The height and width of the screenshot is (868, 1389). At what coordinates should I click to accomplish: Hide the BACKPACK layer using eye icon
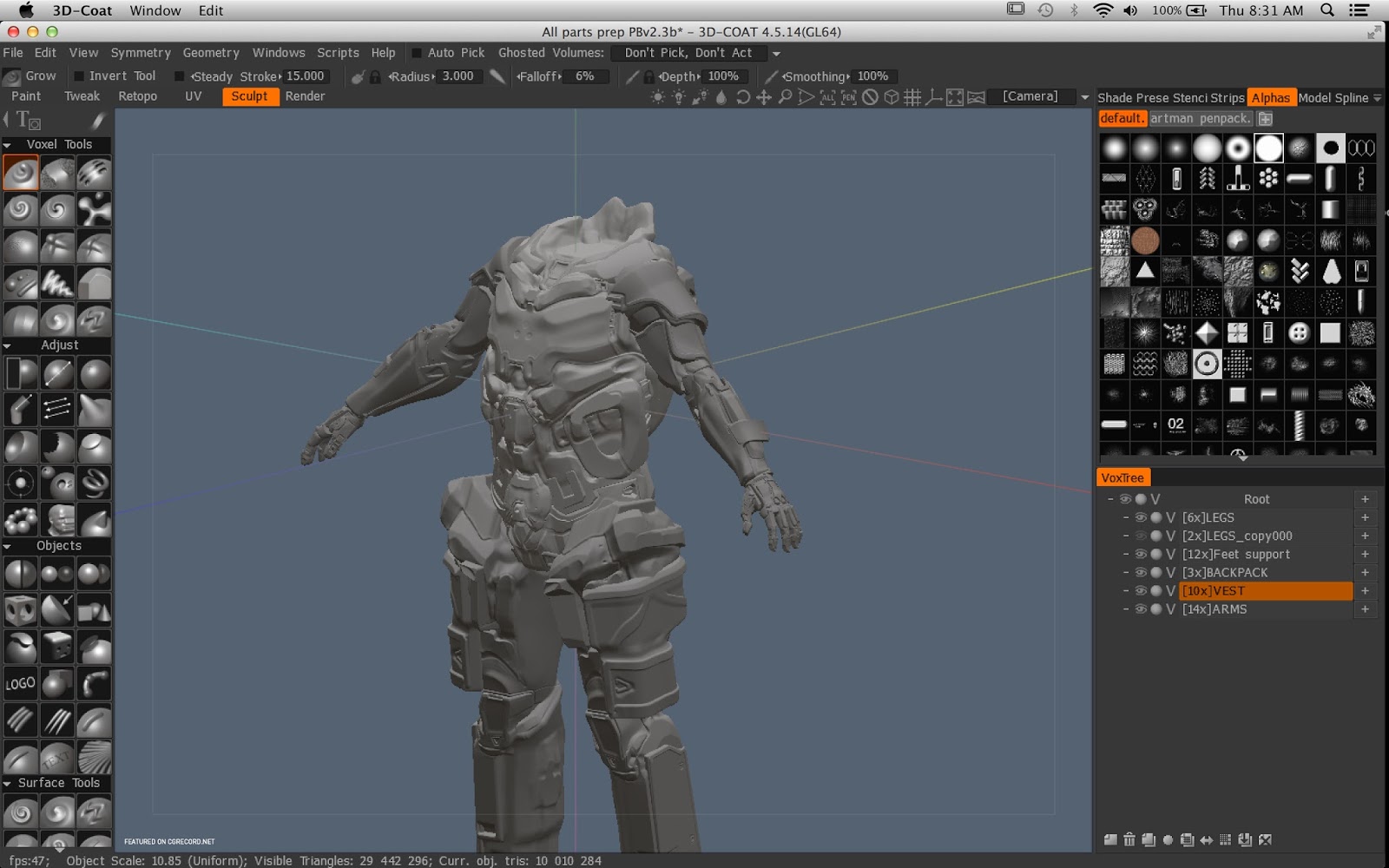1141,573
